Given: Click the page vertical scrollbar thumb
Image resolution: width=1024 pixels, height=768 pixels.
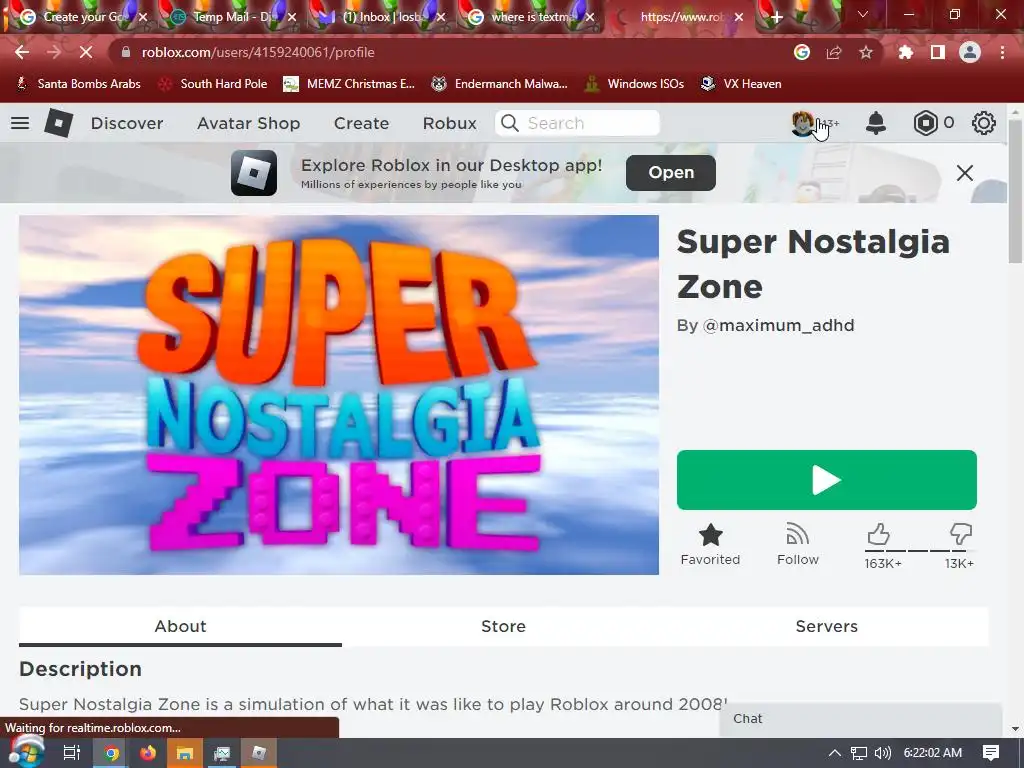Looking at the screenshot, I should click(1015, 191).
